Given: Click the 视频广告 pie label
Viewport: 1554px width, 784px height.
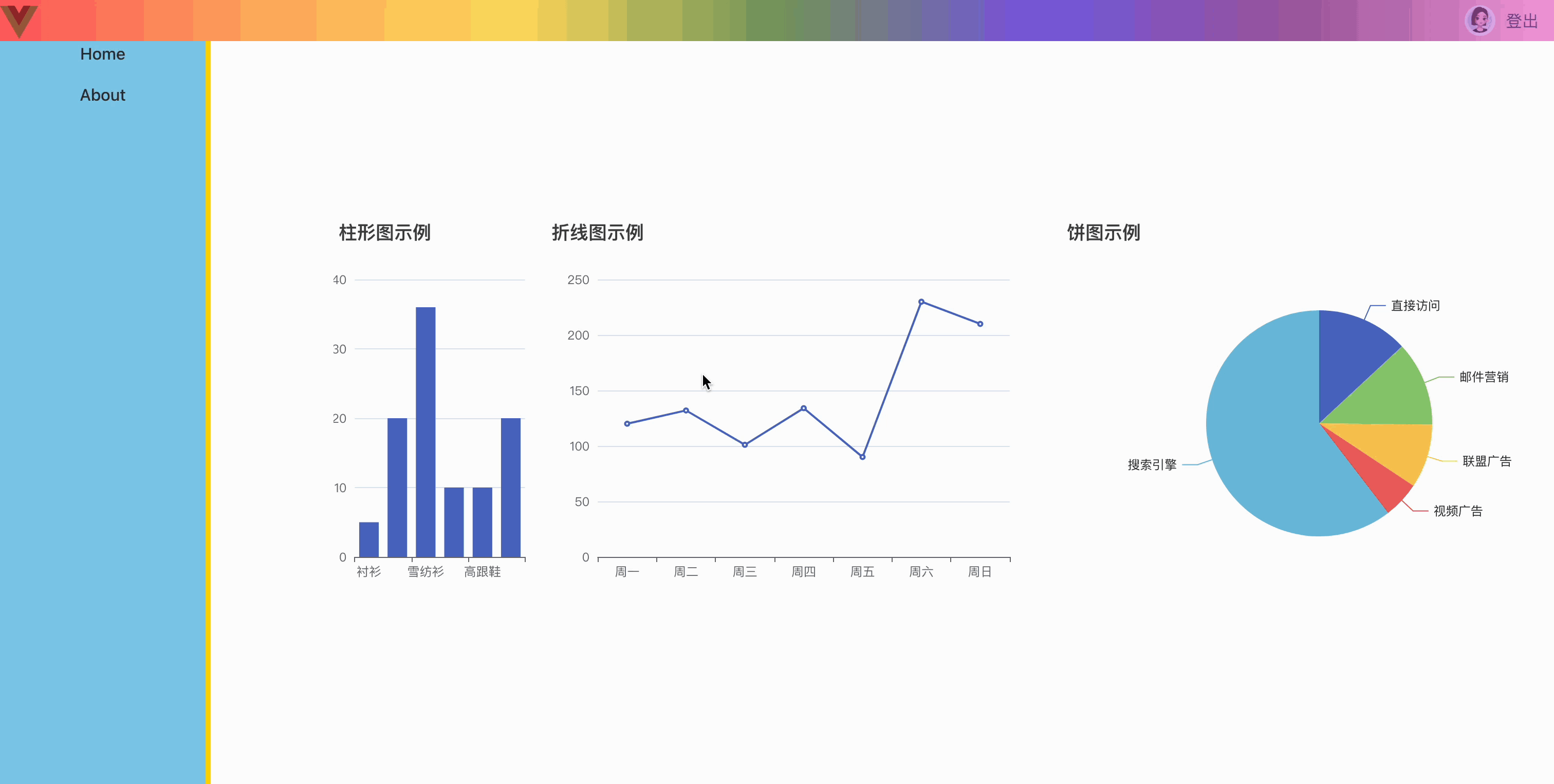Looking at the screenshot, I should 1457,511.
